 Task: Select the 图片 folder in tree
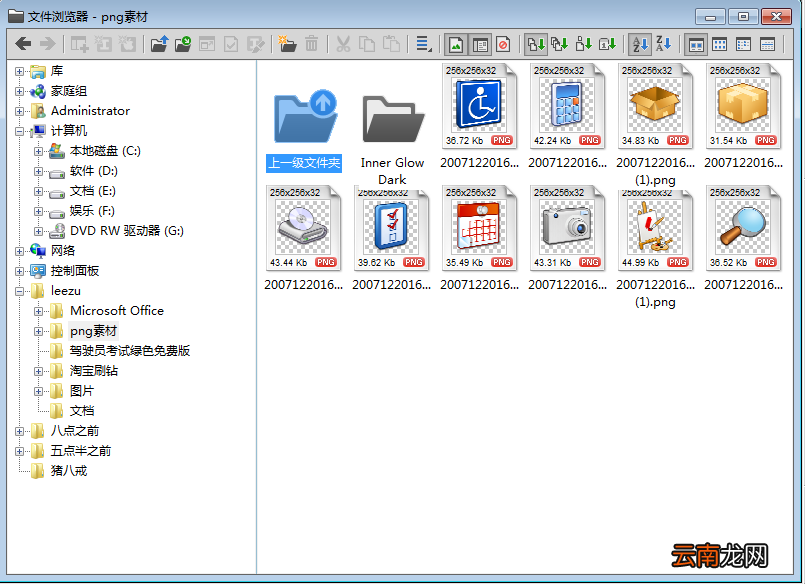coord(82,391)
